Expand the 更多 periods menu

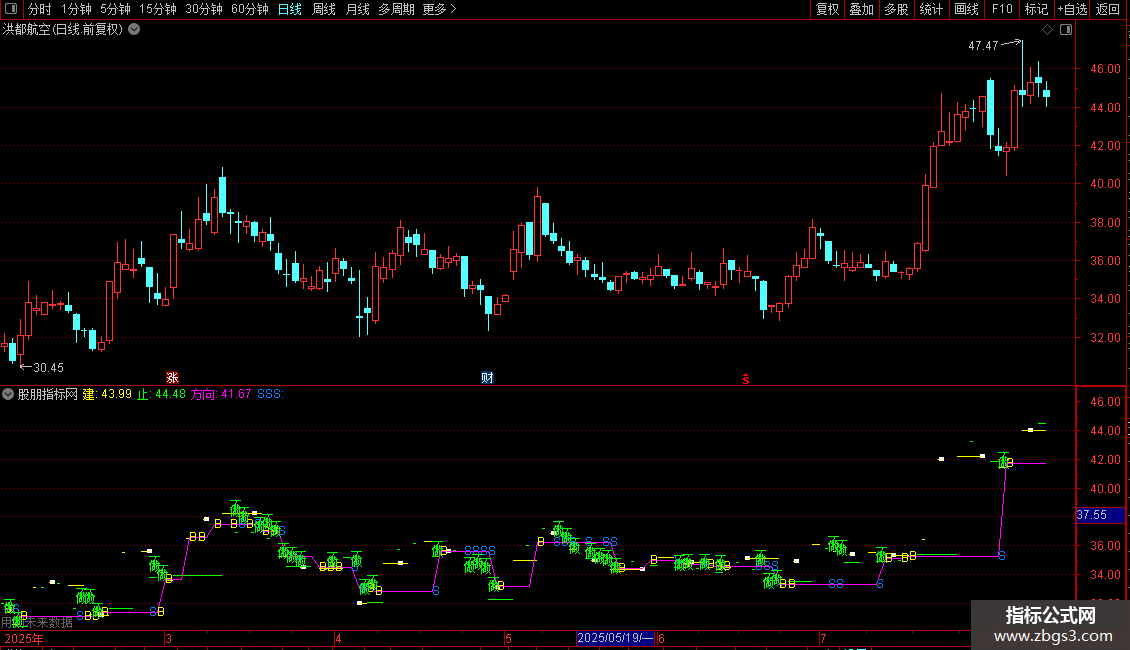tap(439, 9)
